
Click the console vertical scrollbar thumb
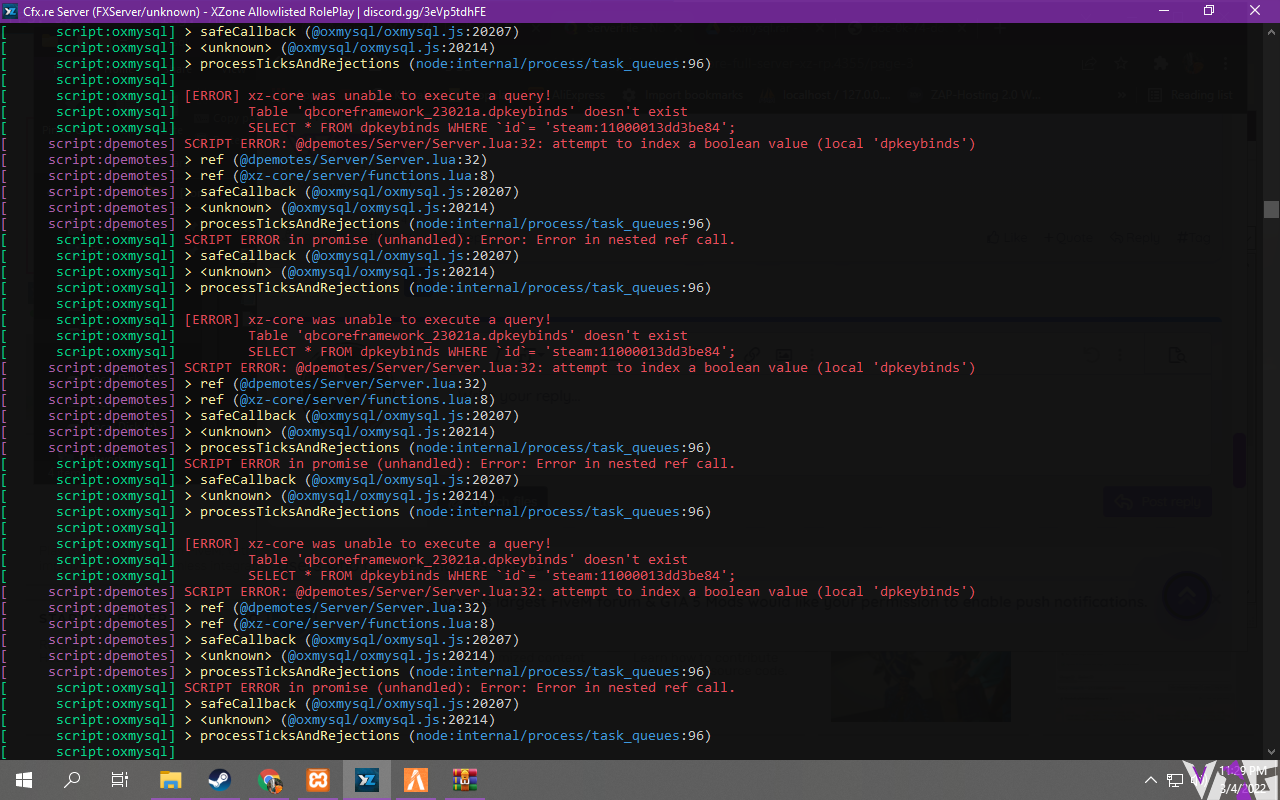pos(1271,209)
